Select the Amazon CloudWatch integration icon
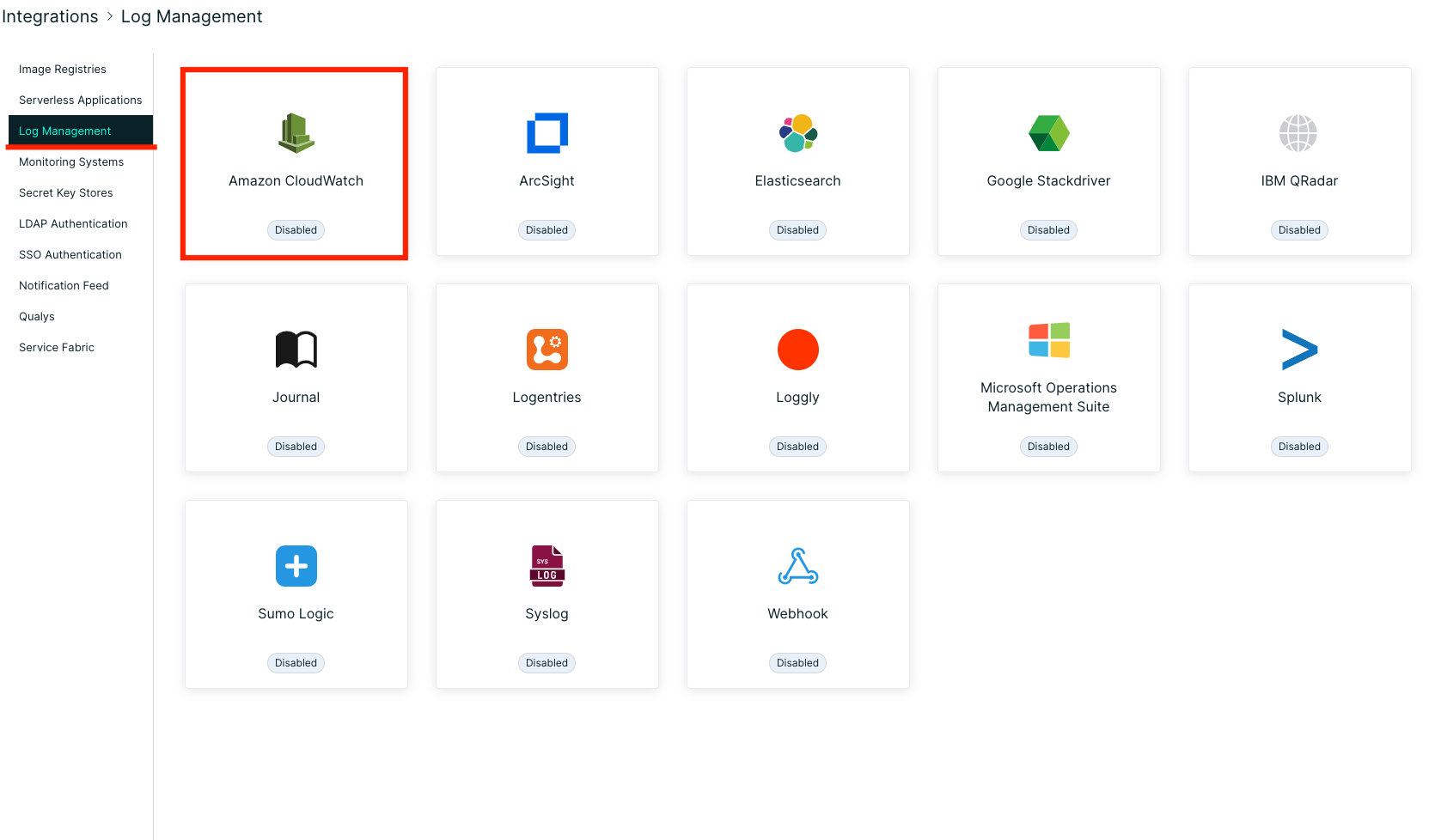The width and height of the screenshot is (1441, 840). point(296,133)
